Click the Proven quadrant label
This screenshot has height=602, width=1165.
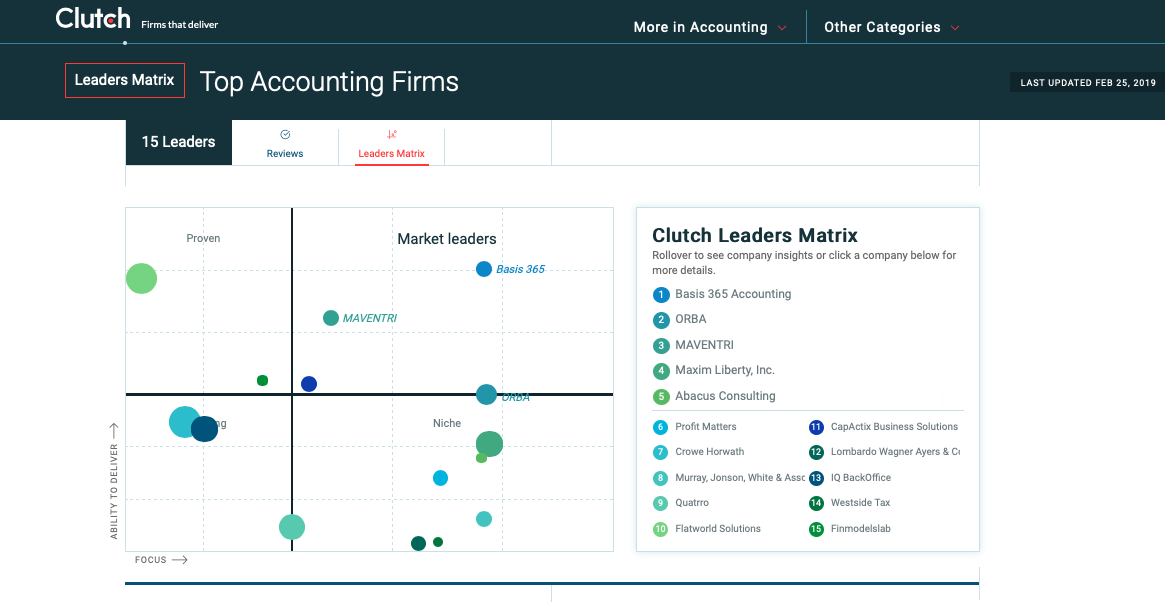[203, 239]
